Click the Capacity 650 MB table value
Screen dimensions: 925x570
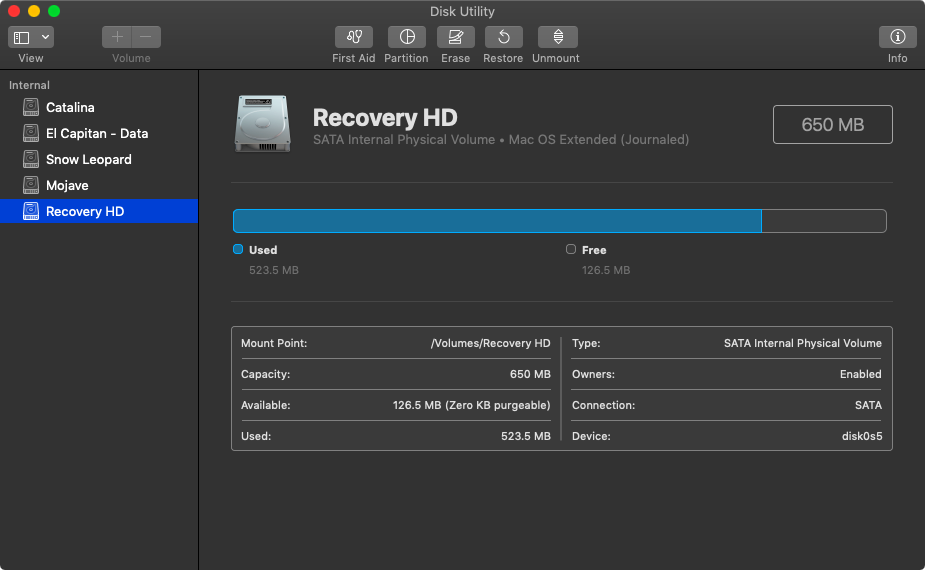click(x=530, y=374)
